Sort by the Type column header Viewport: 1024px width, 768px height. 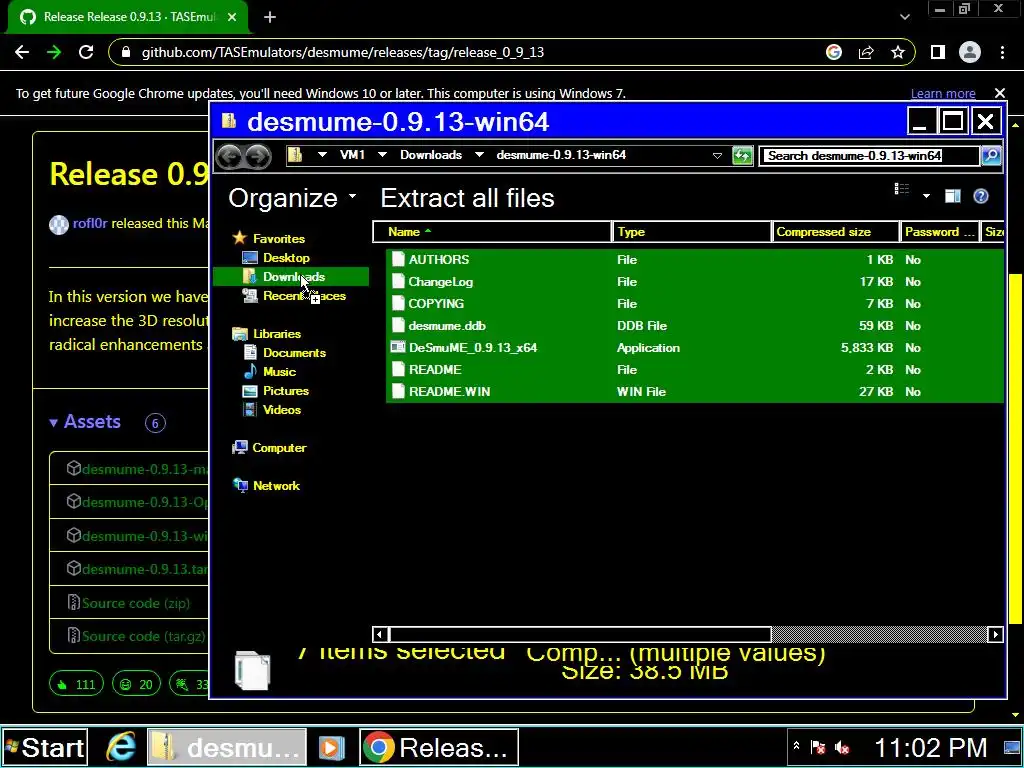692,232
